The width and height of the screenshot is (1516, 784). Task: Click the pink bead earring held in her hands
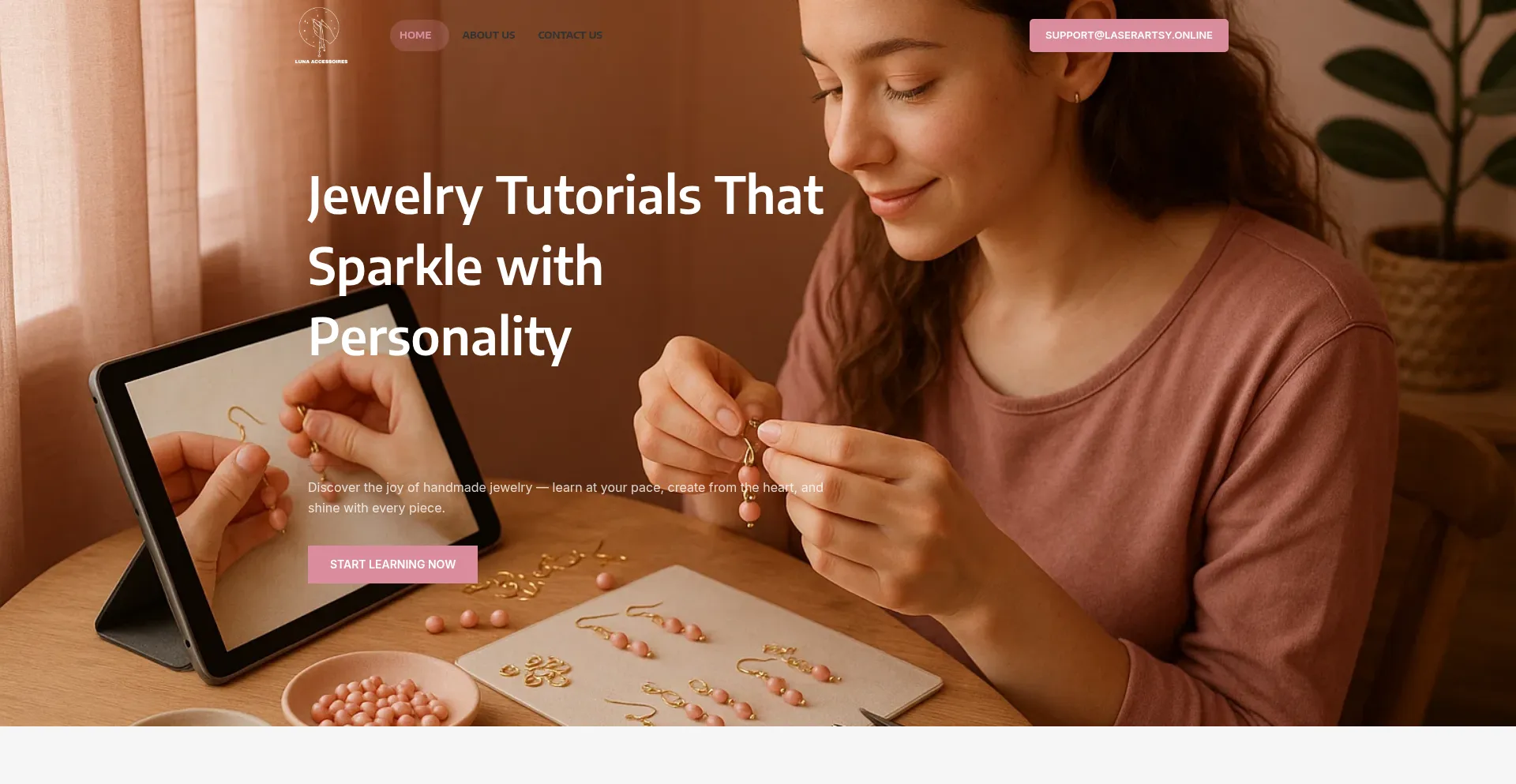[x=749, y=474]
